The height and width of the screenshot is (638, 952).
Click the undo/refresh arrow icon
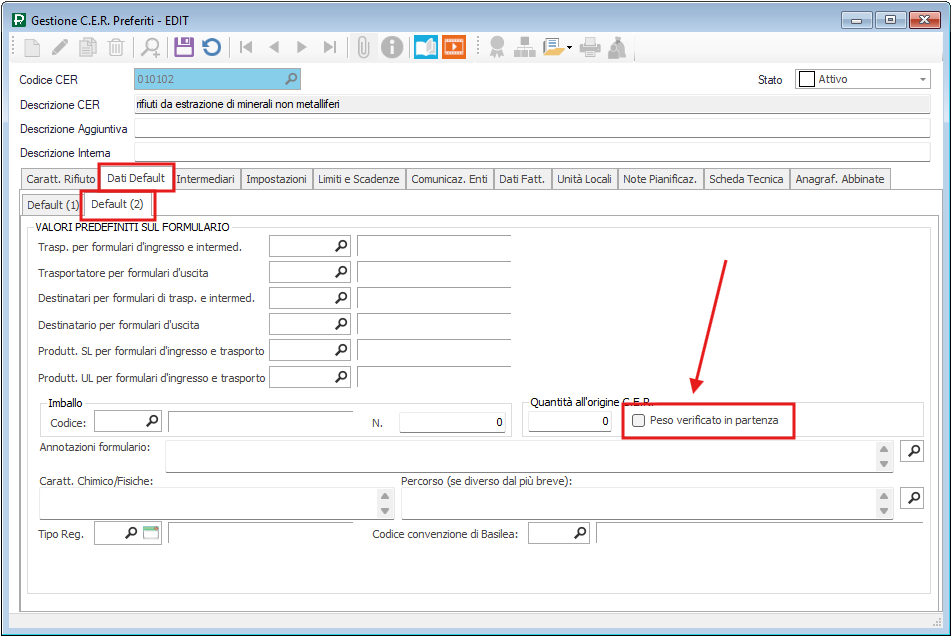point(211,47)
